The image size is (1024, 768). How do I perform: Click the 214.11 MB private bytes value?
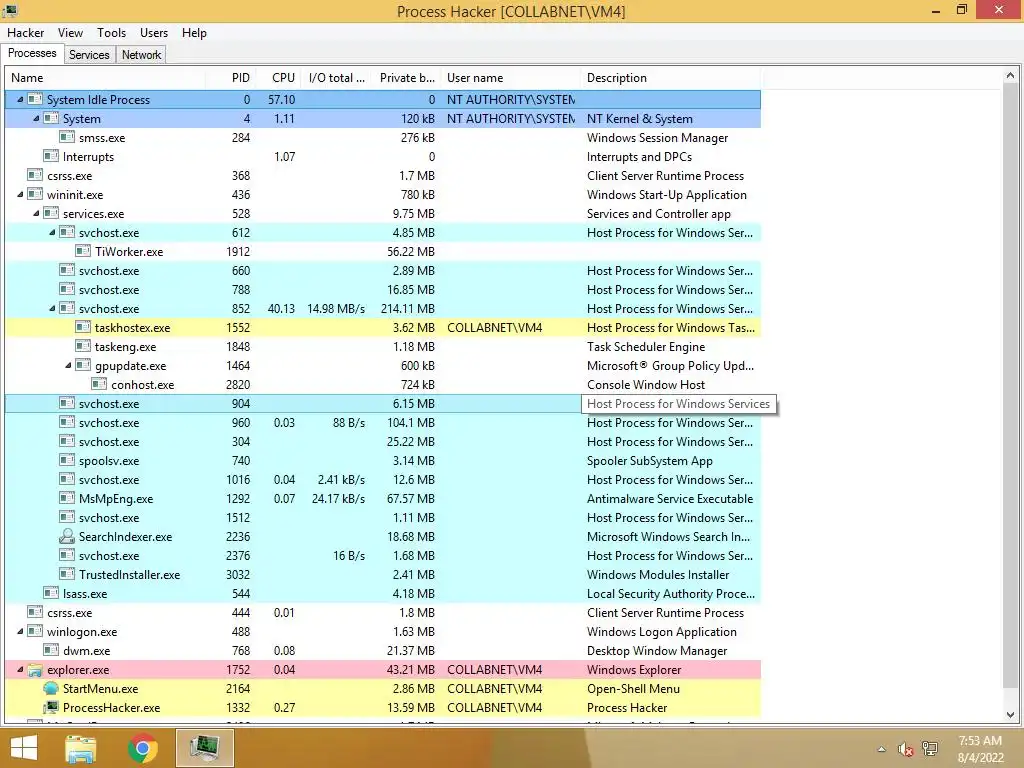[x=408, y=308]
